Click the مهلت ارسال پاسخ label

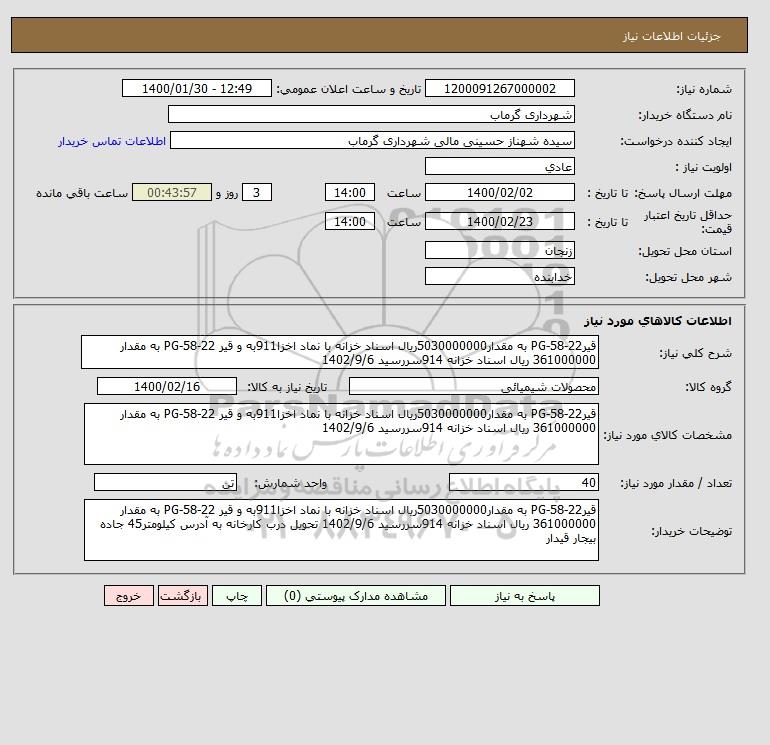pyautogui.click(x=684, y=193)
